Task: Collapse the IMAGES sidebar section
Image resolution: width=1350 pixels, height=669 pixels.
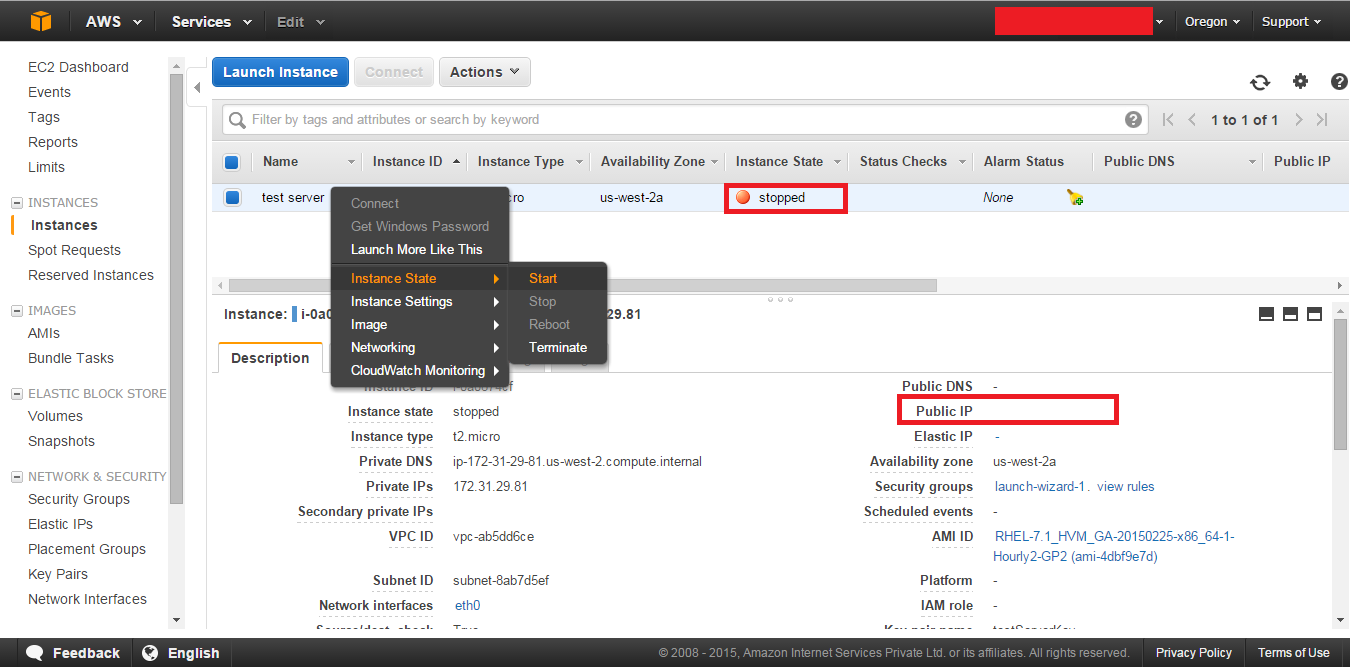Action: click(x=16, y=310)
